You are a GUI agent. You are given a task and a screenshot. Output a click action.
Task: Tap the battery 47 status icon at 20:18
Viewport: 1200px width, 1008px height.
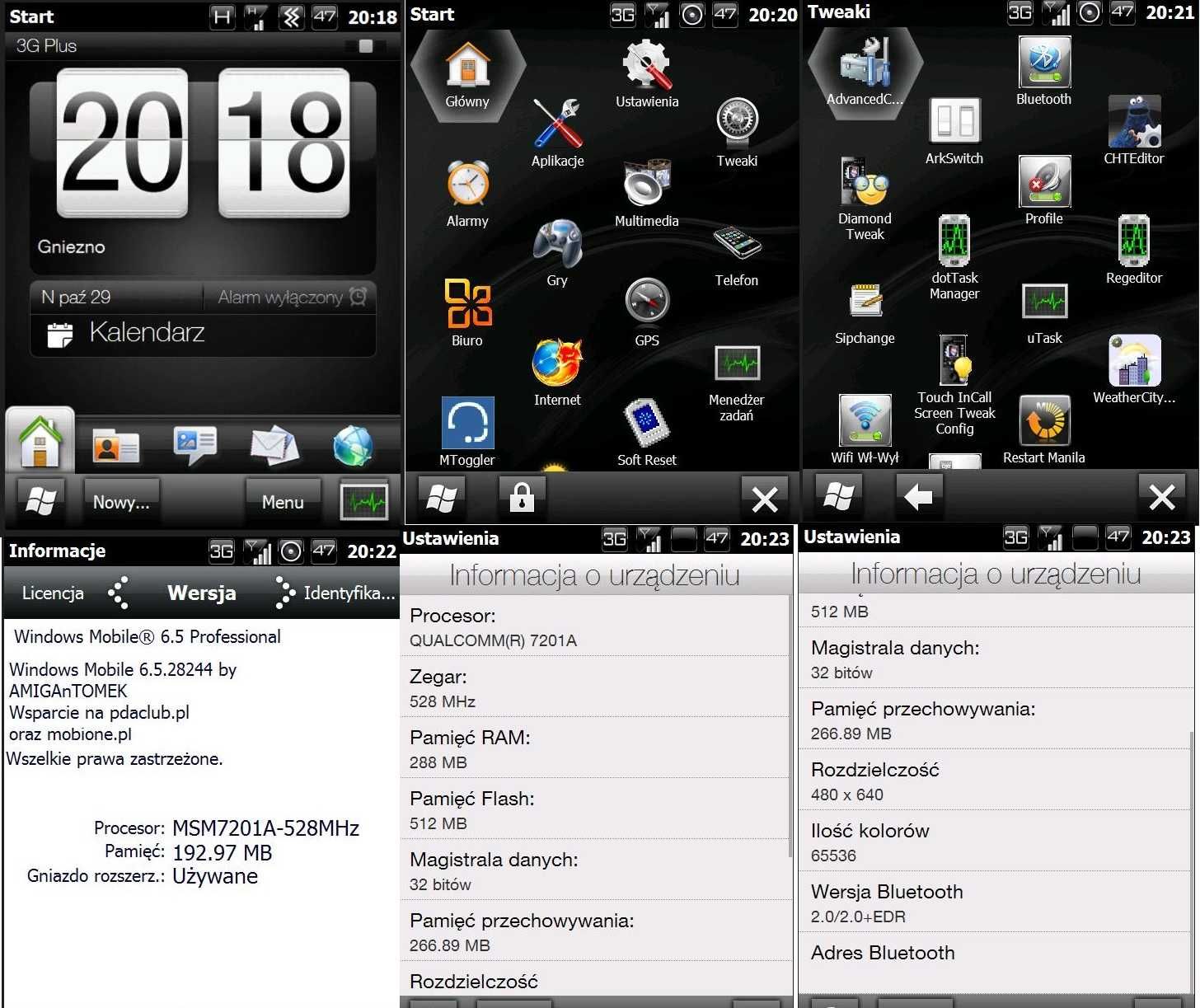pyautogui.click(x=325, y=16)
